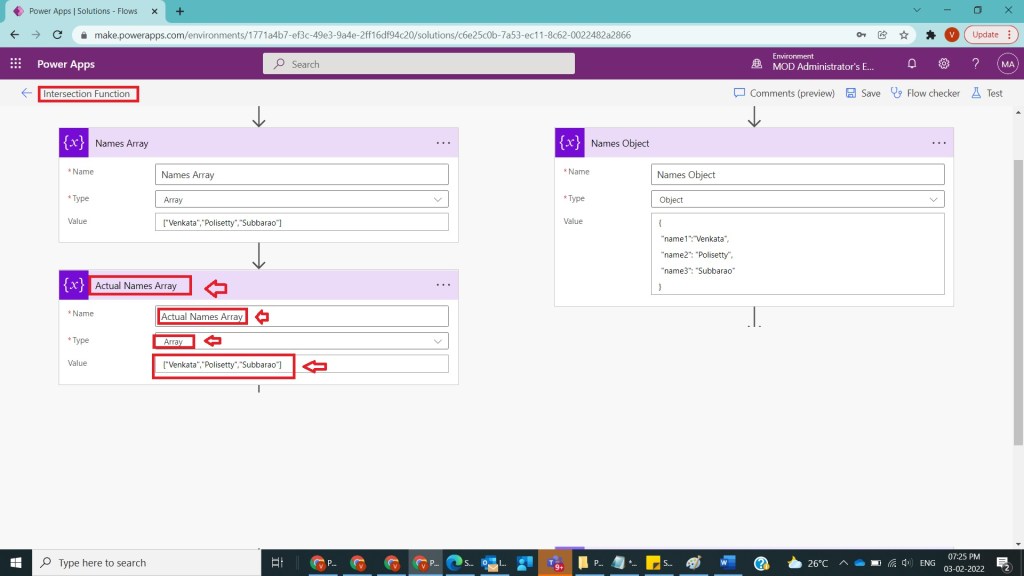Open Actual Names Array ellipsis menu
The width and height of the screenshot is (1024, 576).
pyautogui.click(x=443, y=285)
